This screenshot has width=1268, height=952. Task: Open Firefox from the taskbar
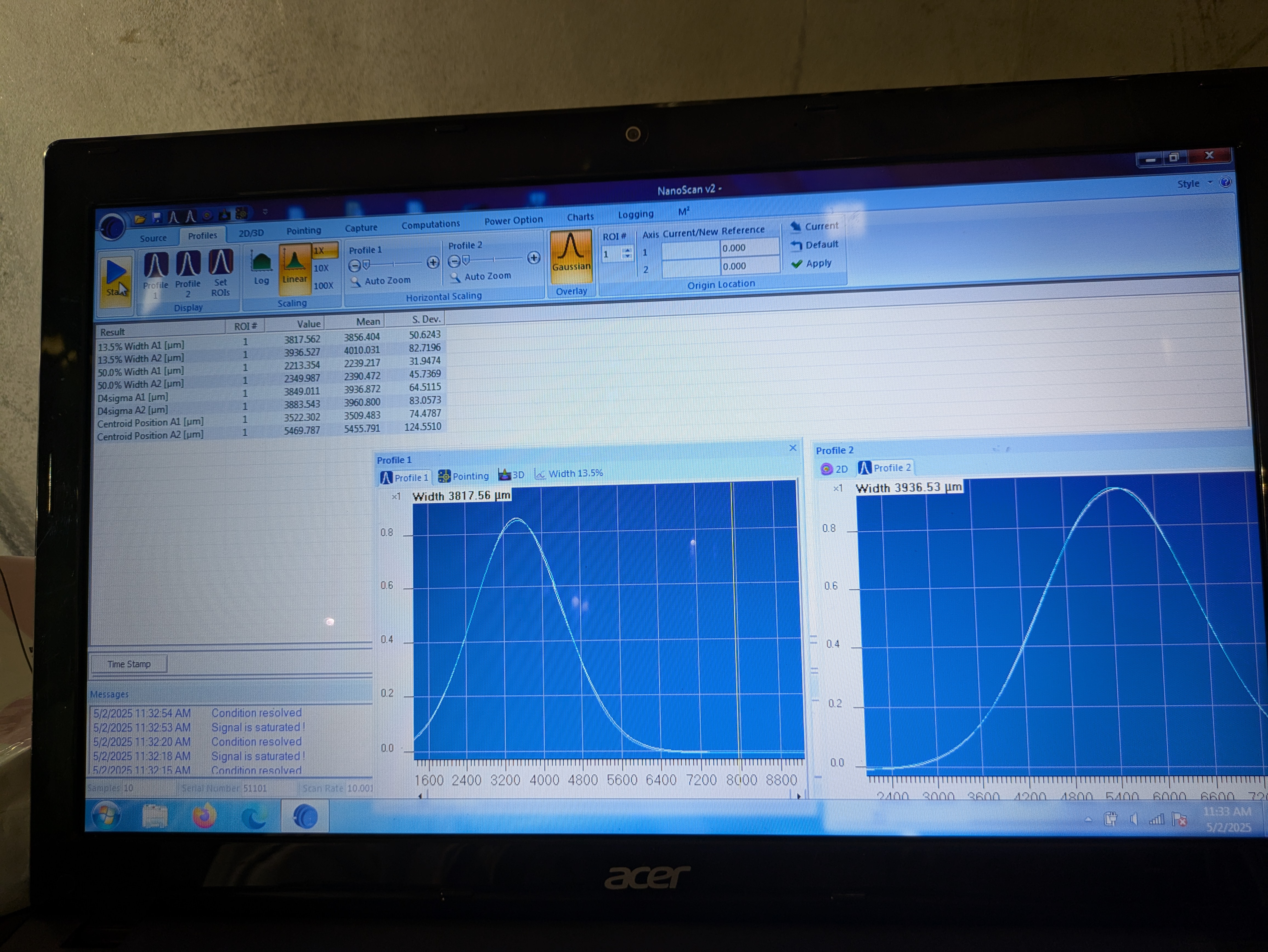point(204,816)
